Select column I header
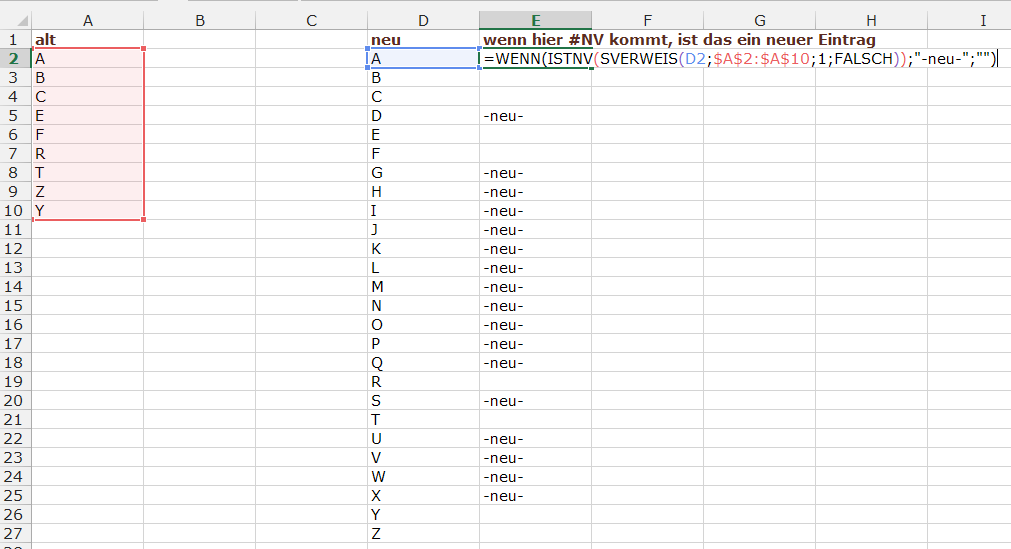 [982, 20]
